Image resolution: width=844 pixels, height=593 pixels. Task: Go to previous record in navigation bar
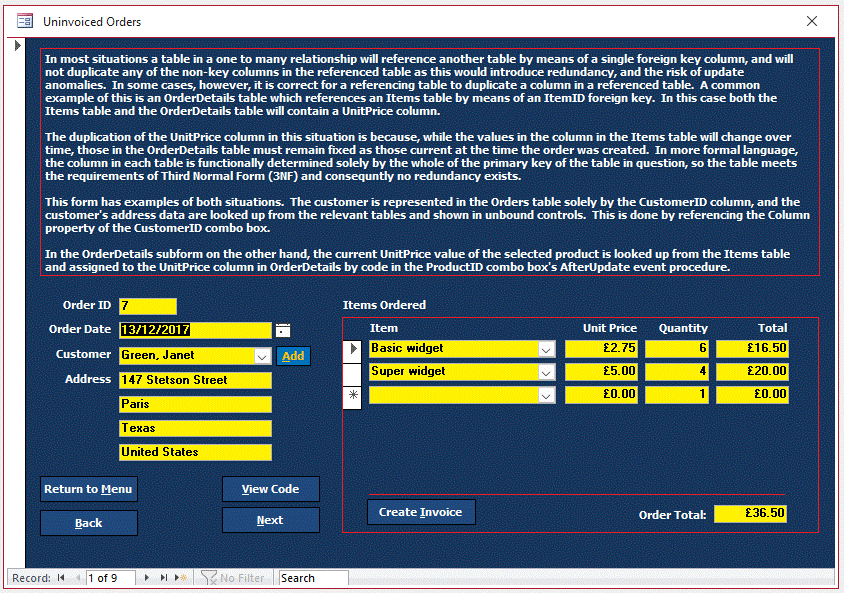[x=78, y=577]
